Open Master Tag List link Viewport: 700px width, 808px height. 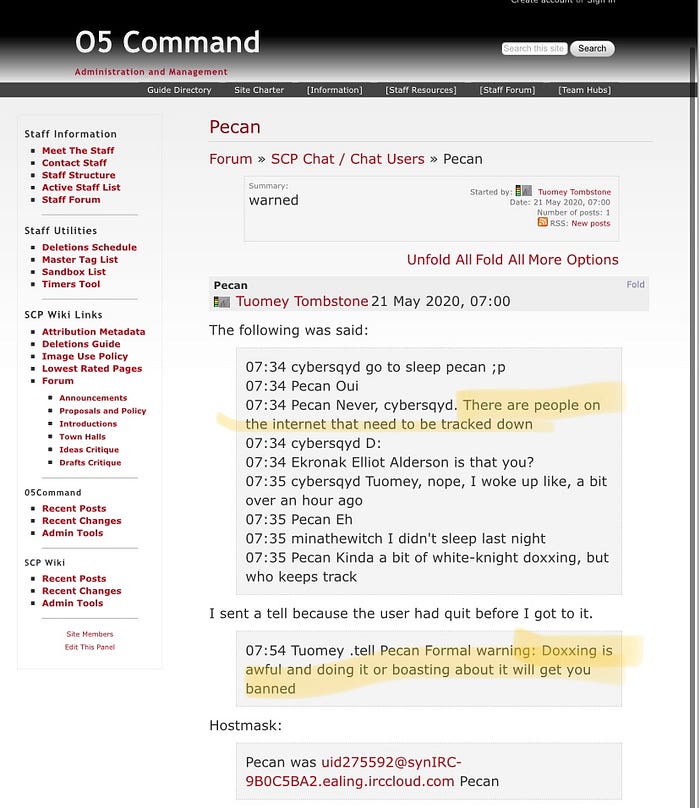tap(80, 260)
